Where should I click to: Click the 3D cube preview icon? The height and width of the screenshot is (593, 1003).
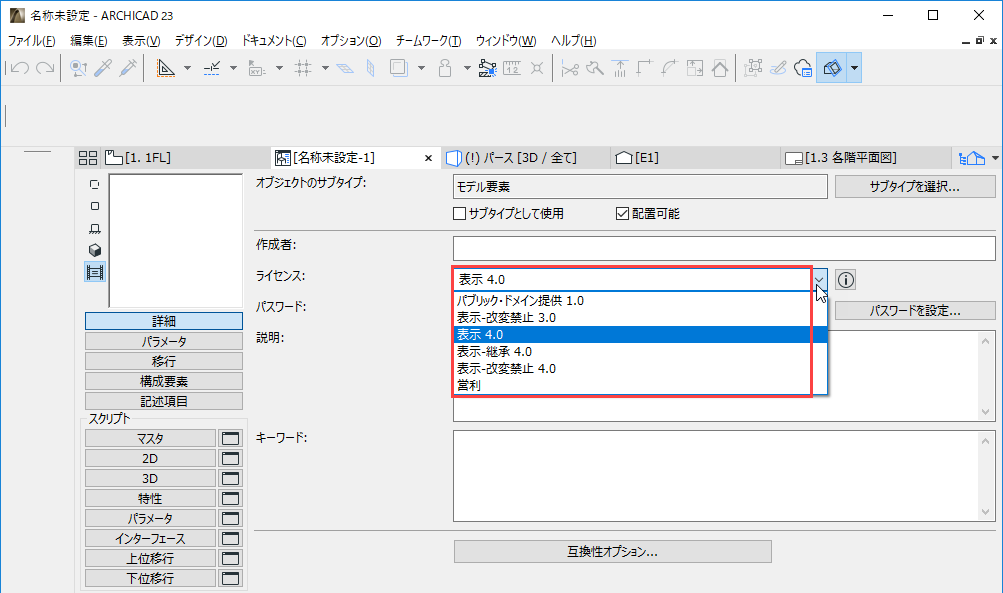coord(95,250)
